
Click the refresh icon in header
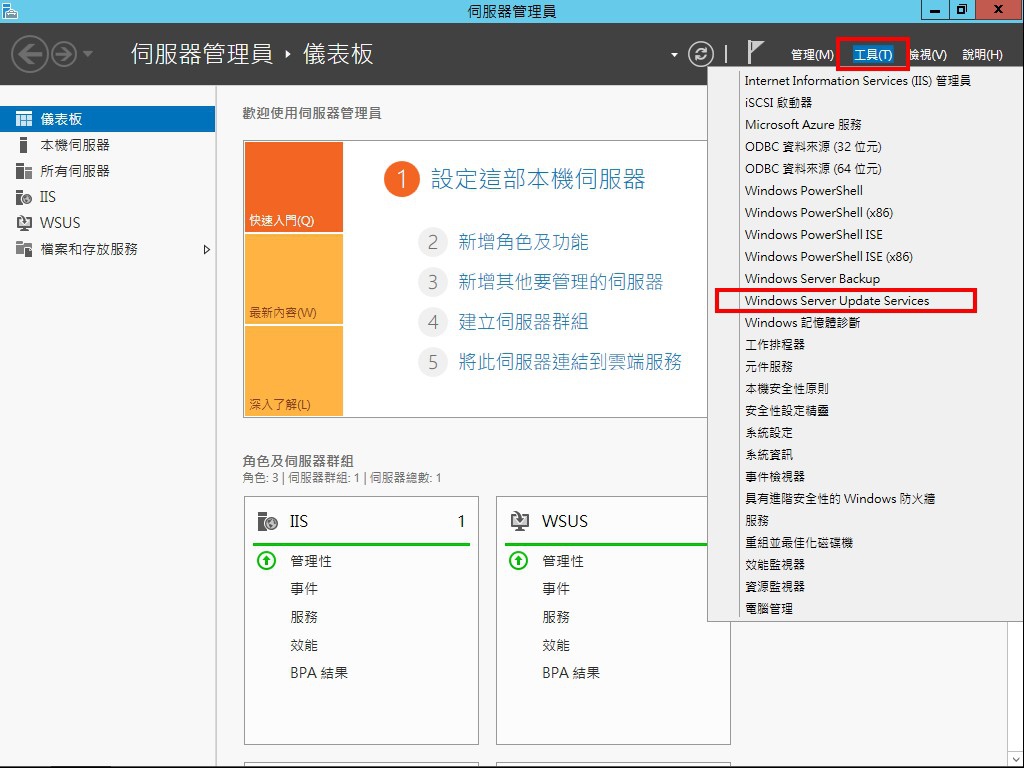pyautogui.click(x=701, y=54)
